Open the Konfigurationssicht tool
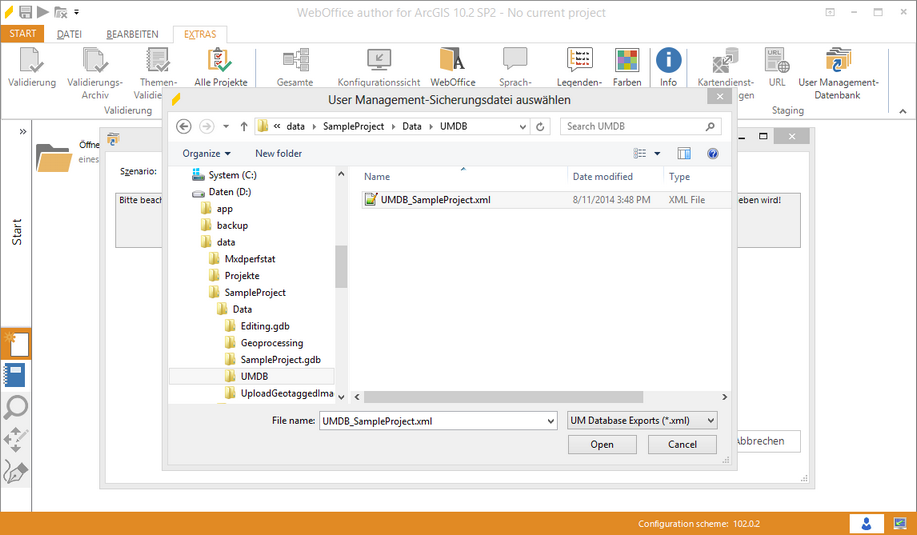 tap(378, 67)
